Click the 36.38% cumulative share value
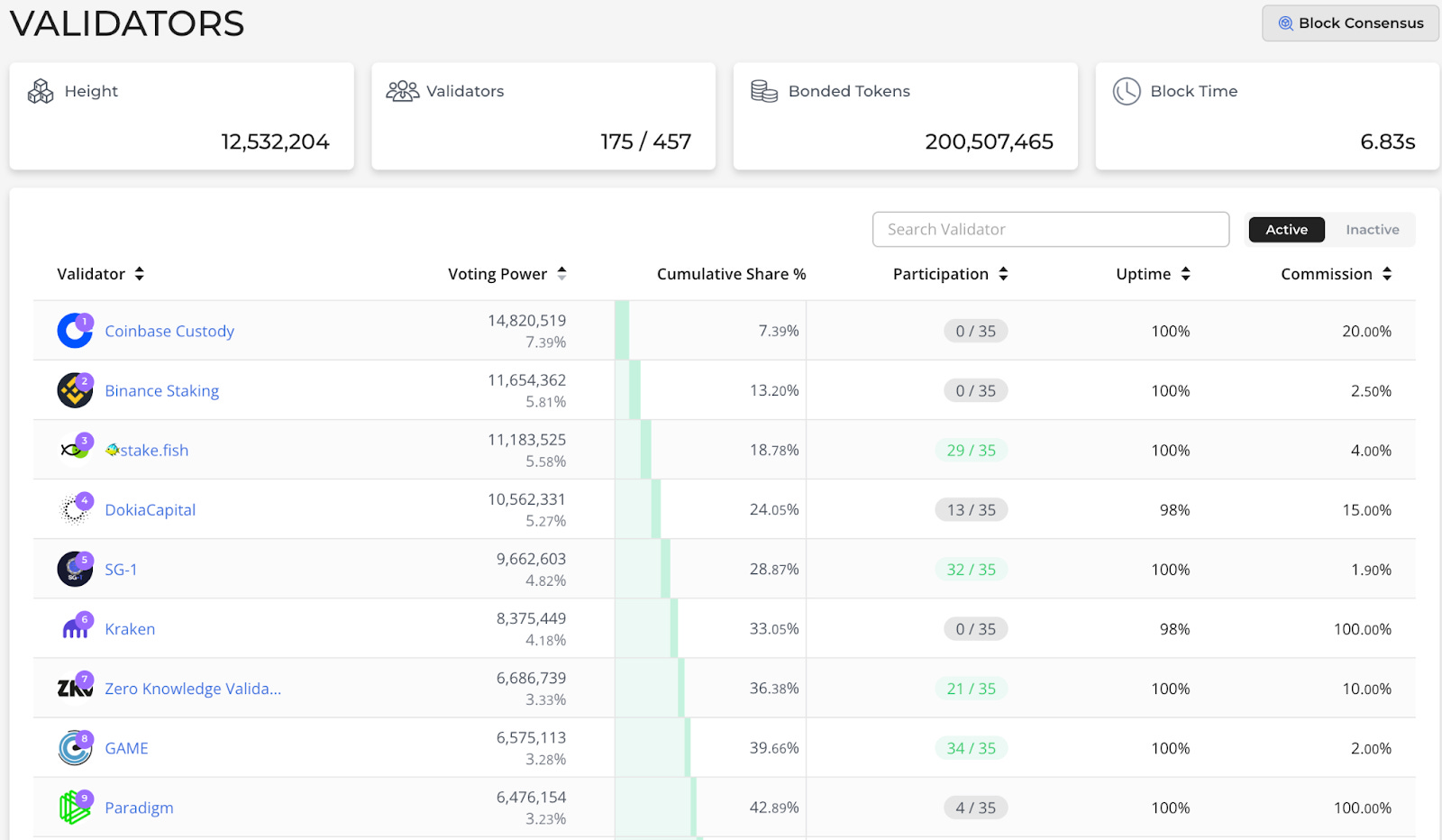The height and width of the screenshot is (840, 1442). tap(774, 688)
